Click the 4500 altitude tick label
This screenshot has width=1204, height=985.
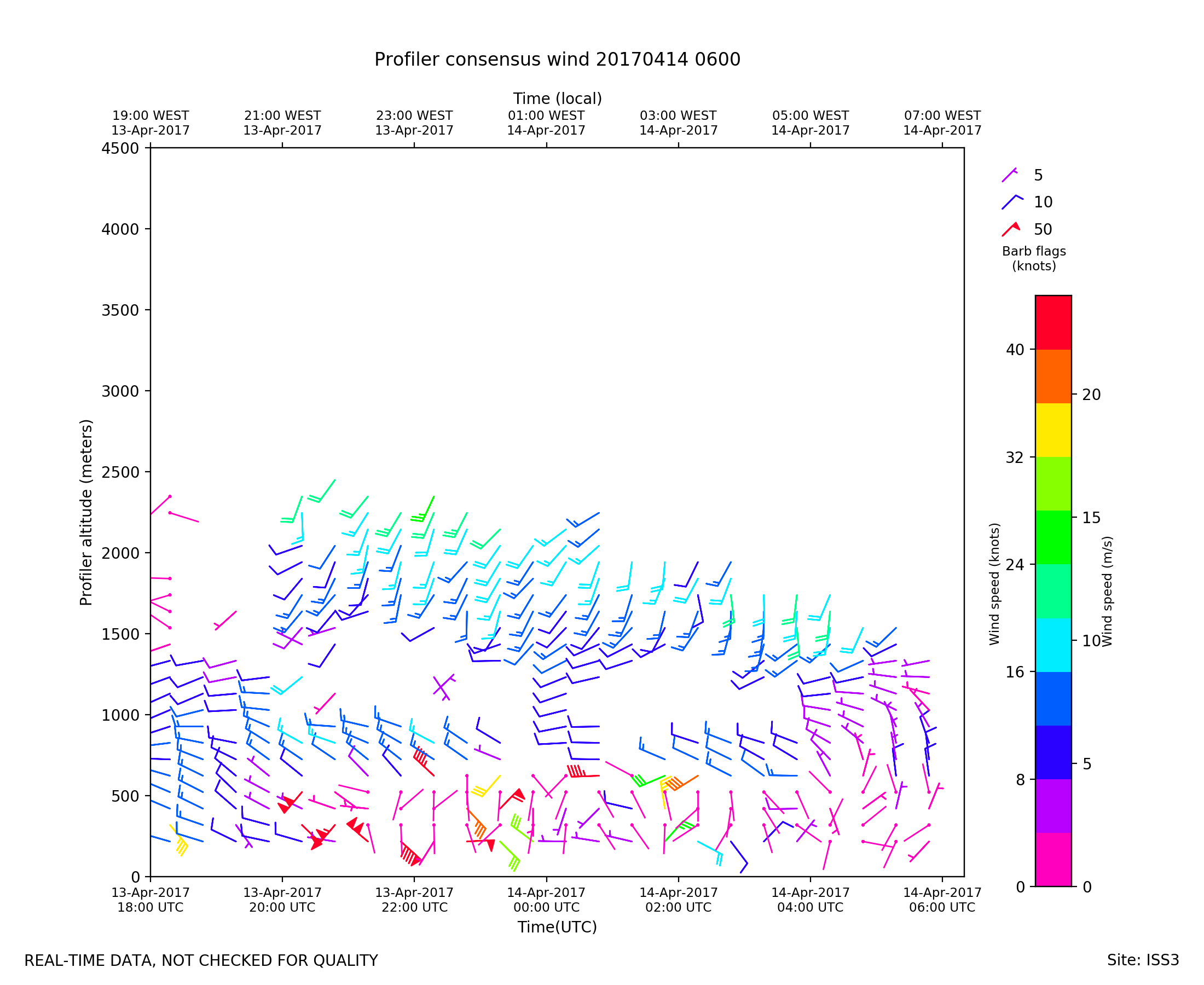click(x=120, y=148)
